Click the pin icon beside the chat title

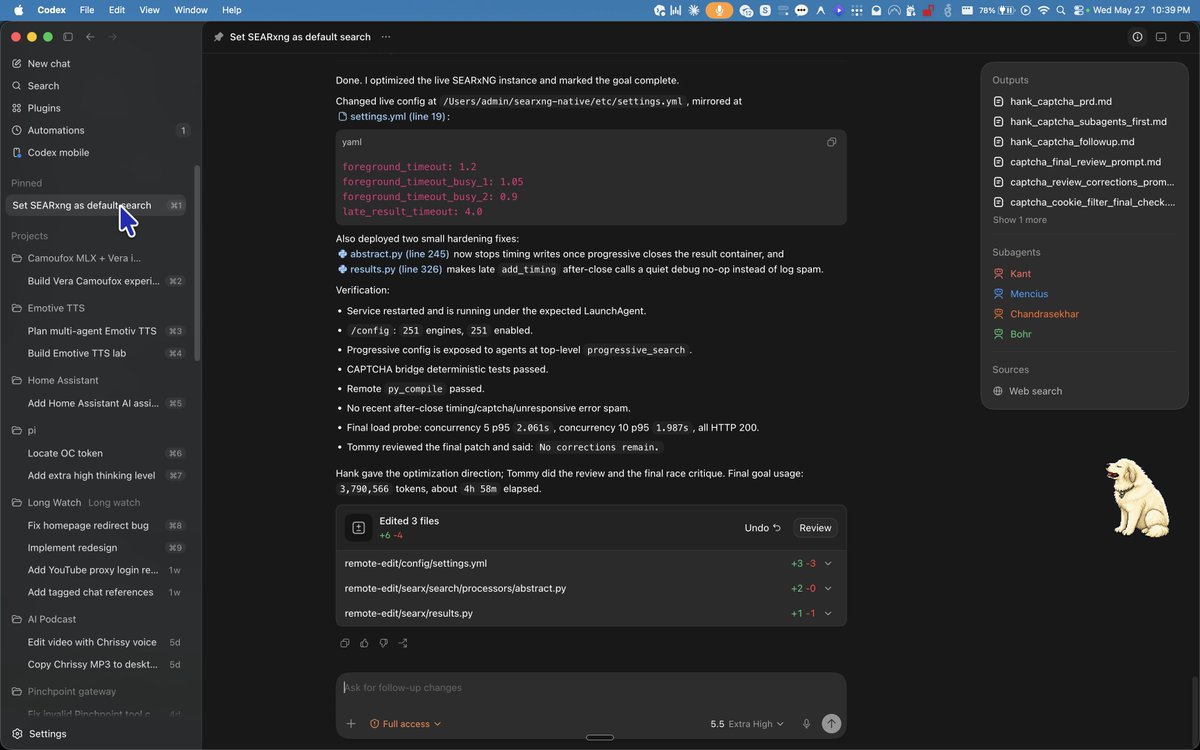pyautogui.click(x=219, y=37)
